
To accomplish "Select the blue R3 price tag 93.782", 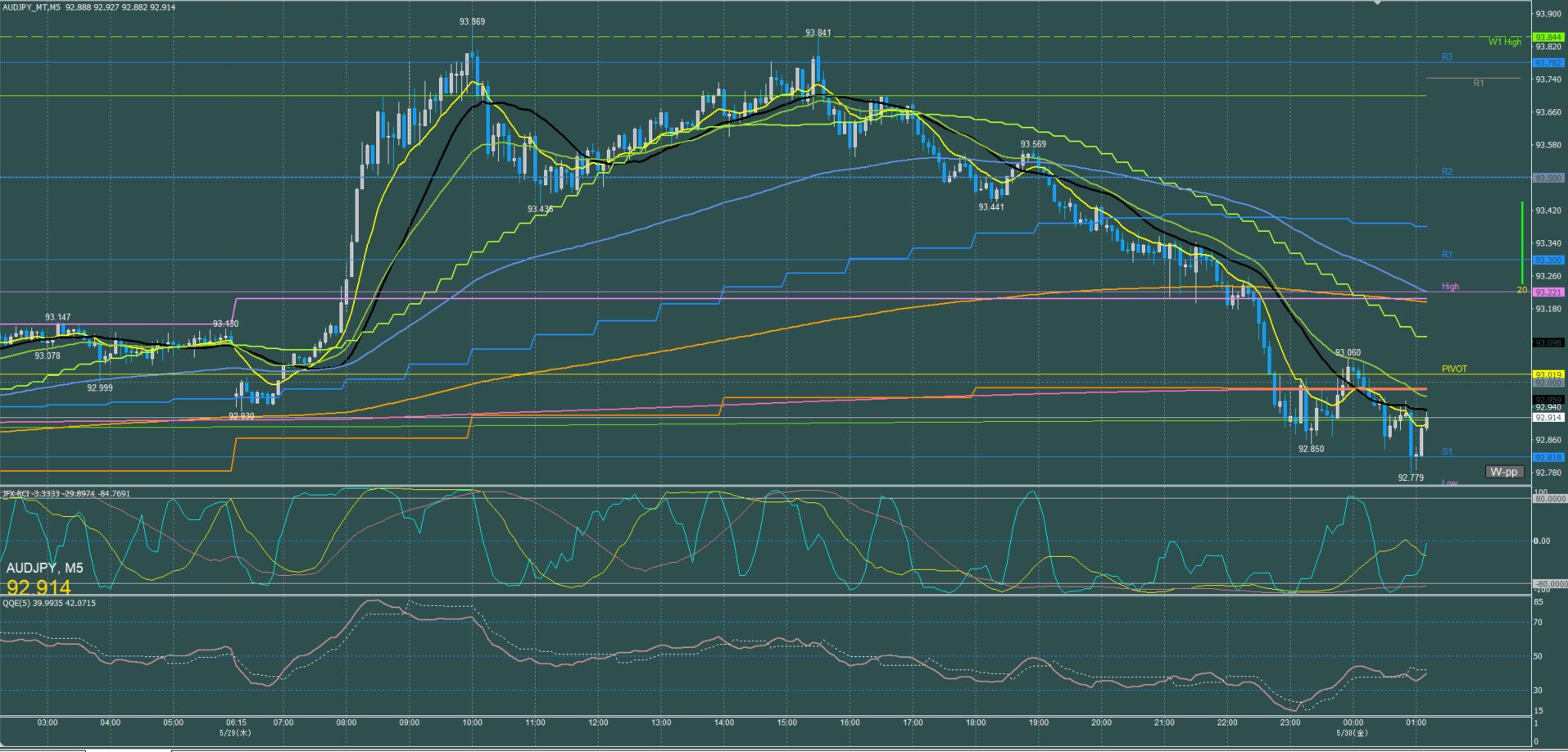I will [x=1549, y=62].
